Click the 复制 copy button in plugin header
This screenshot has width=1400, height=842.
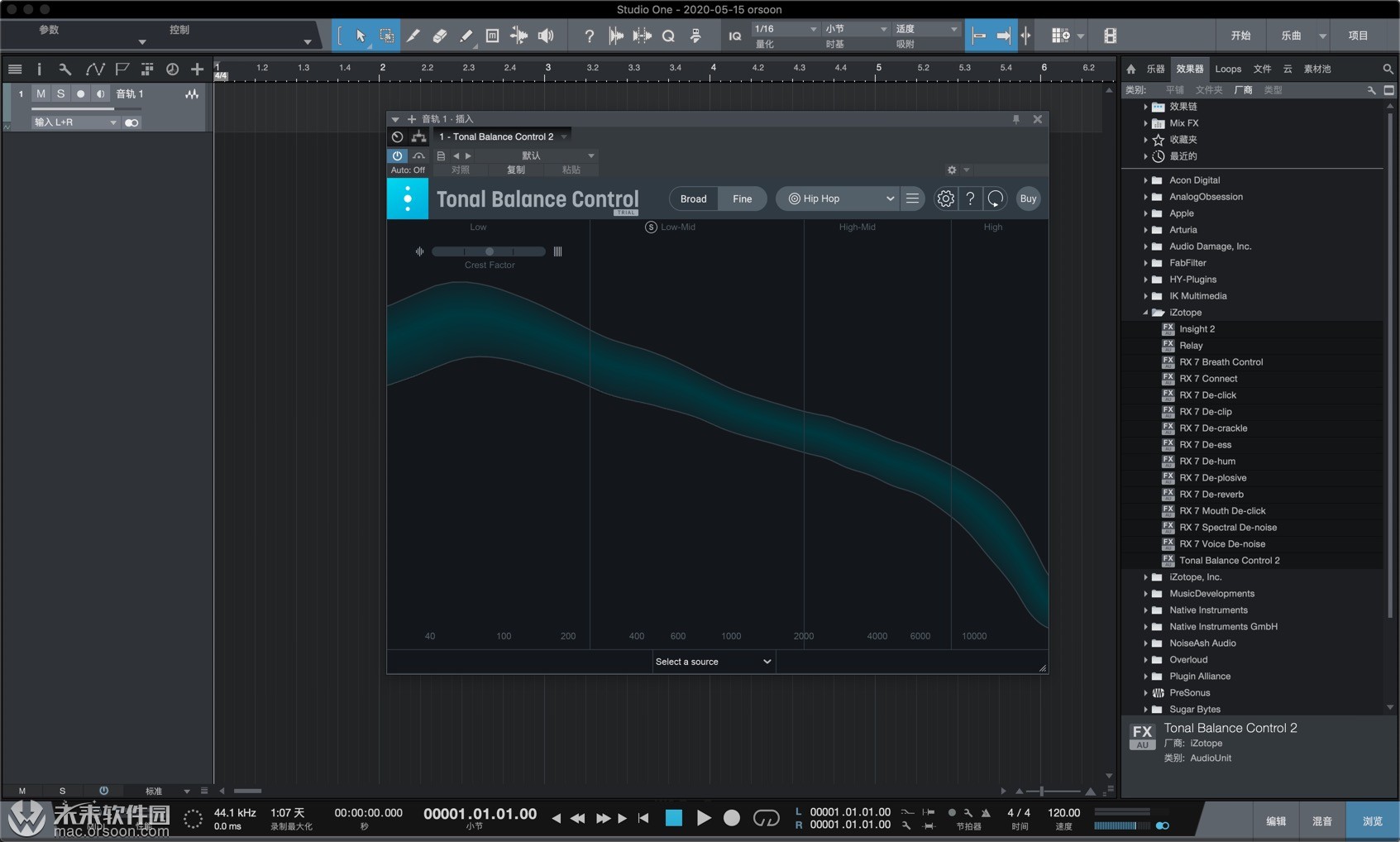pyautogui.click(x=516, y=170)
